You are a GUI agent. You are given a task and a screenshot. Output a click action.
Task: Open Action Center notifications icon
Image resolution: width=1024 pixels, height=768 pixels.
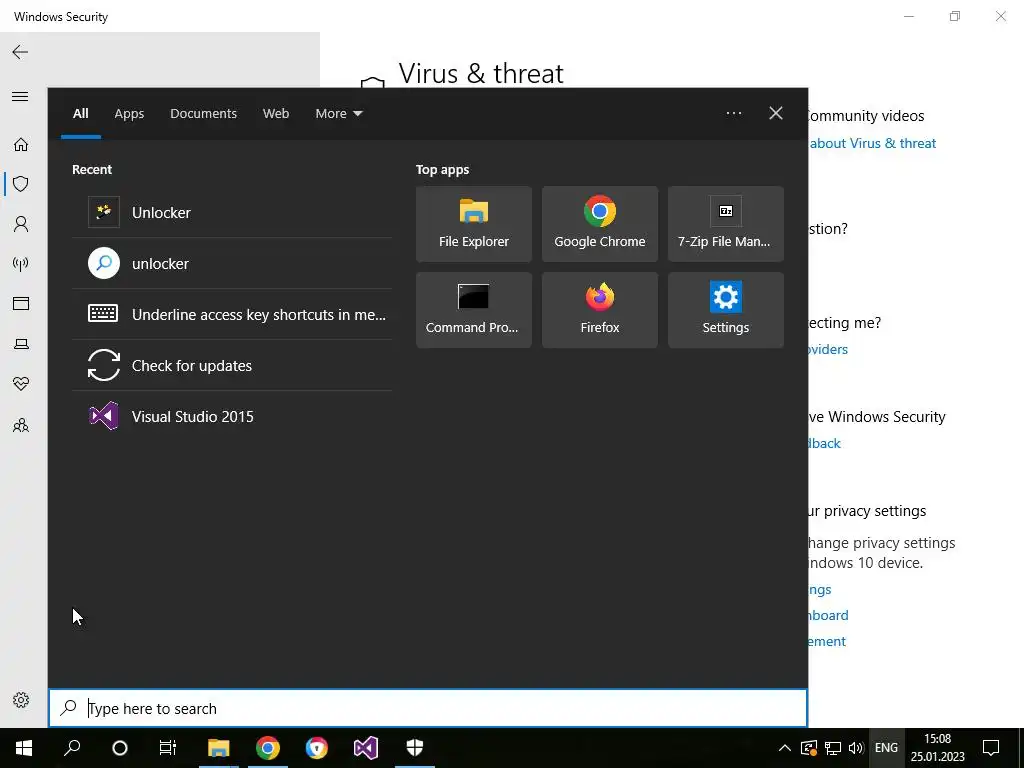coord(991,748)
